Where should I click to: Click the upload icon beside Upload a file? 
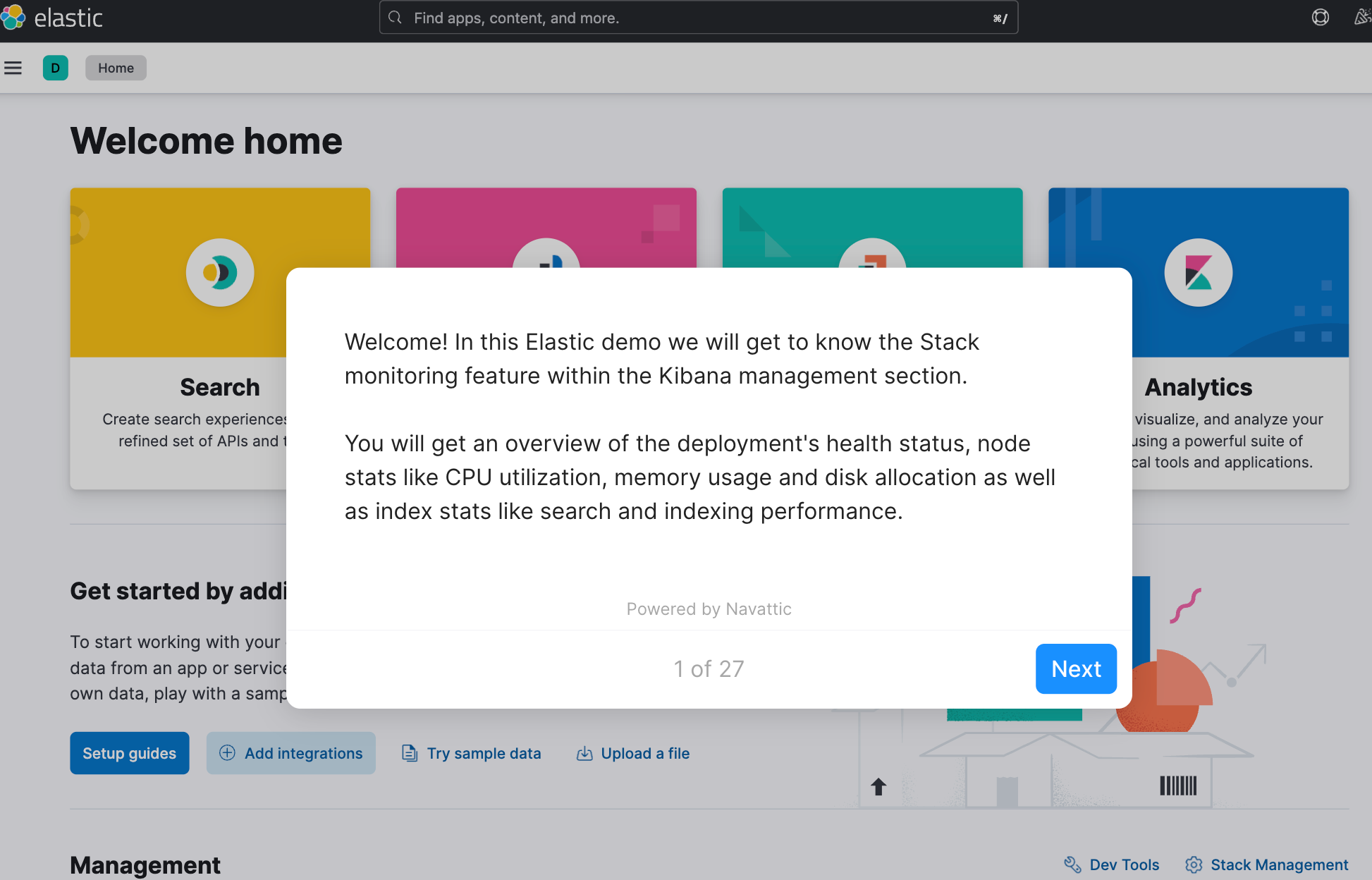[x=584, y=753]
